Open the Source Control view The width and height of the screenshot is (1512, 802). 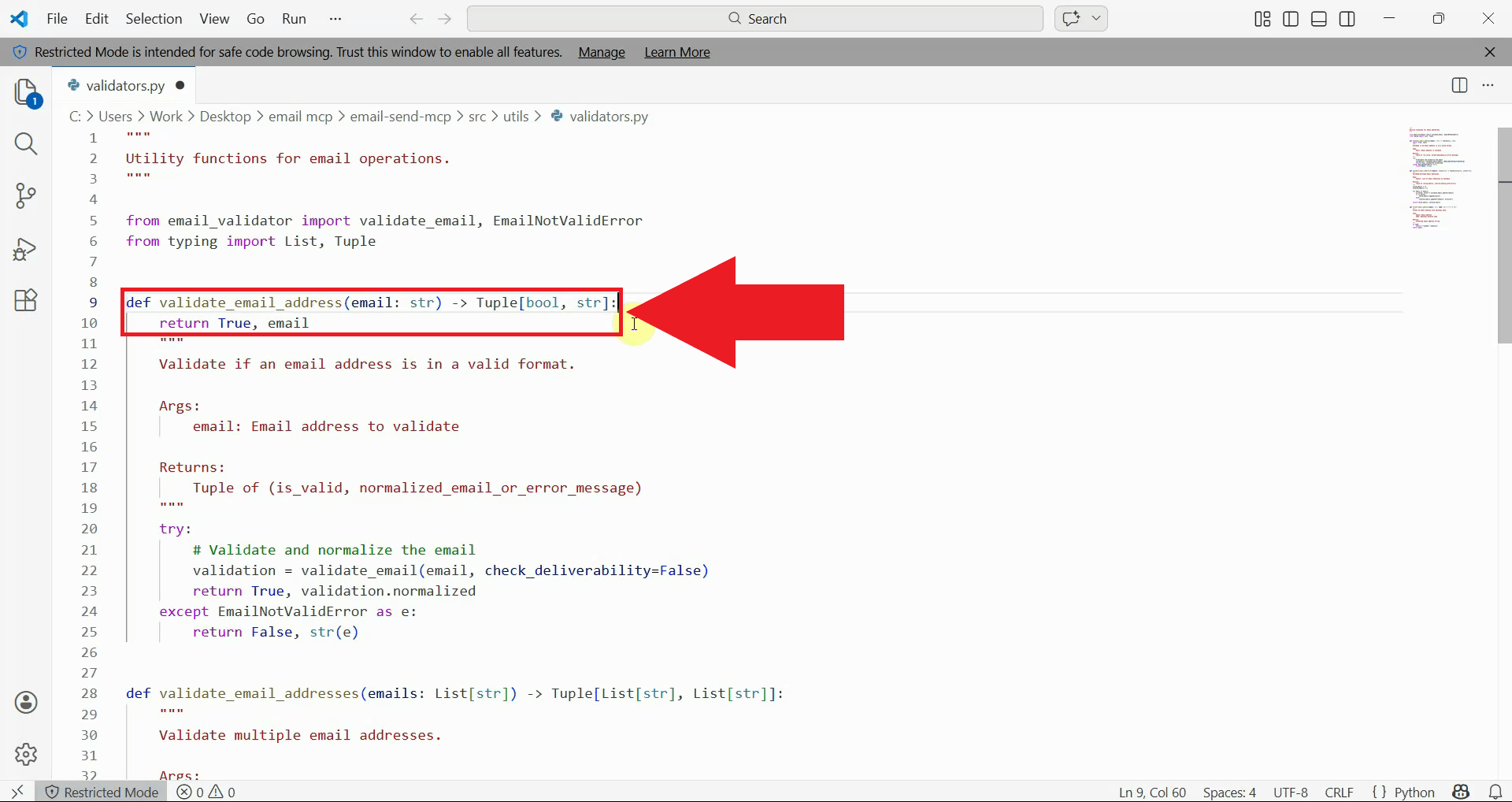[26, 196]
